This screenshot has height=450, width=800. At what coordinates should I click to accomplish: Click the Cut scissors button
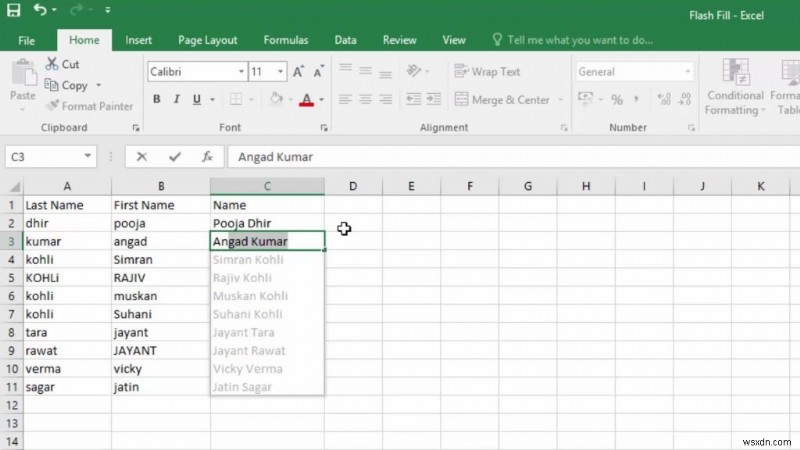coord(62,64)
